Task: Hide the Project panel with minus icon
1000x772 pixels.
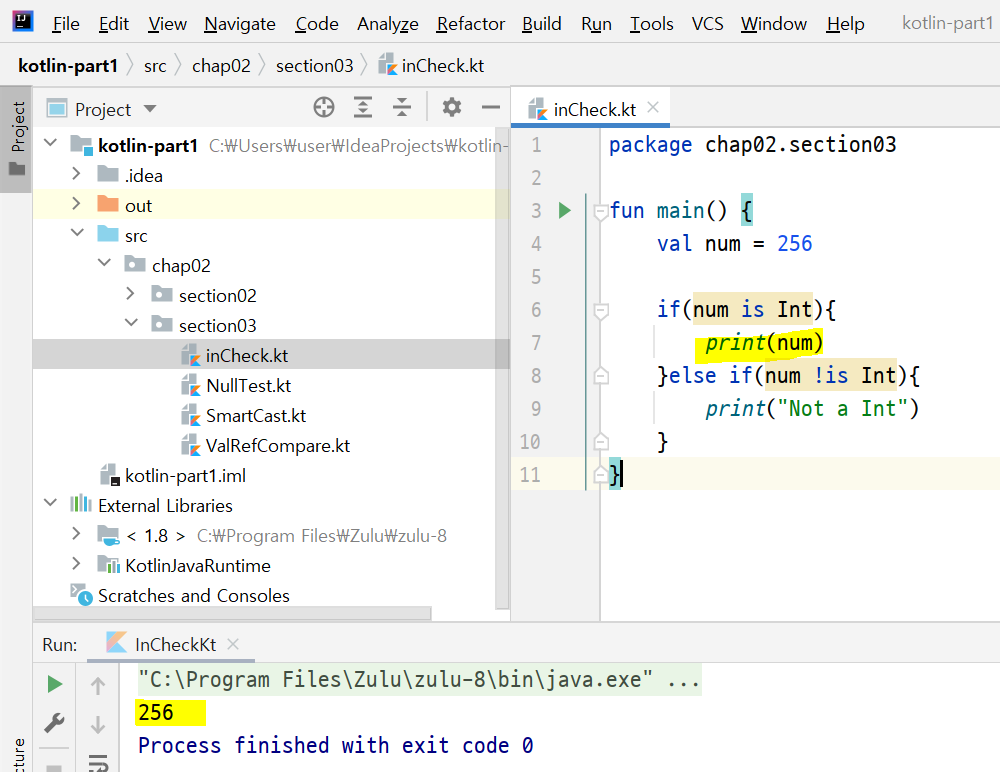Action: click(490, 107)
